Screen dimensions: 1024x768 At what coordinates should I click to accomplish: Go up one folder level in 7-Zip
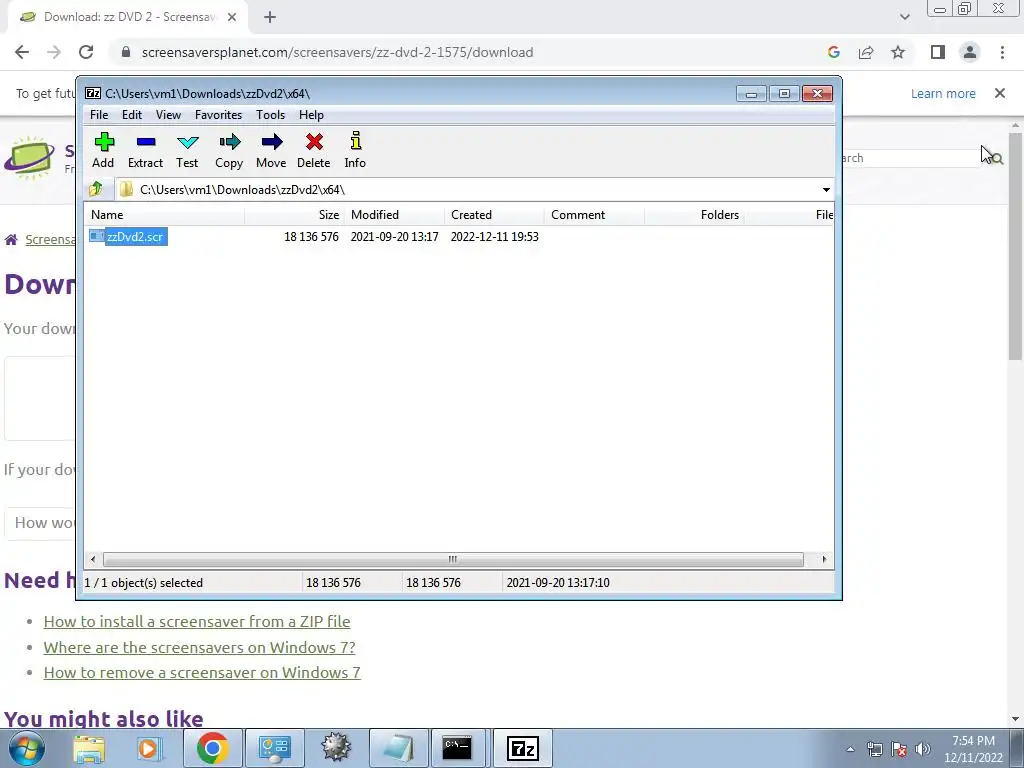[96, 189]
